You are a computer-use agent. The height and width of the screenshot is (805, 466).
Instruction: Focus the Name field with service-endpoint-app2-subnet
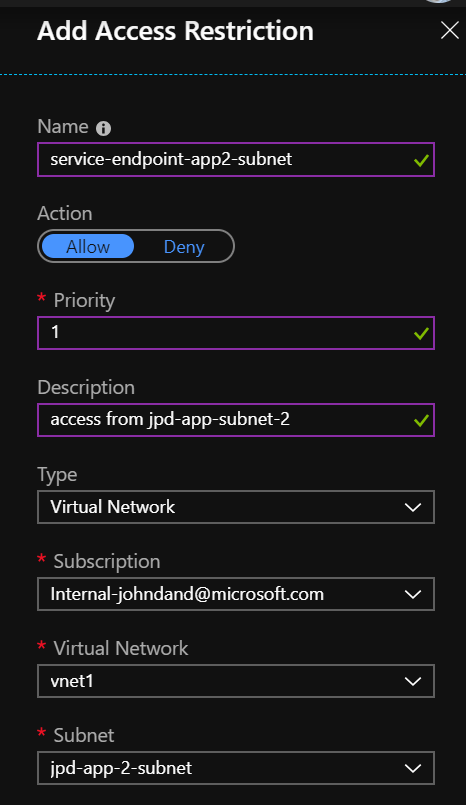[x=236, y=160]
